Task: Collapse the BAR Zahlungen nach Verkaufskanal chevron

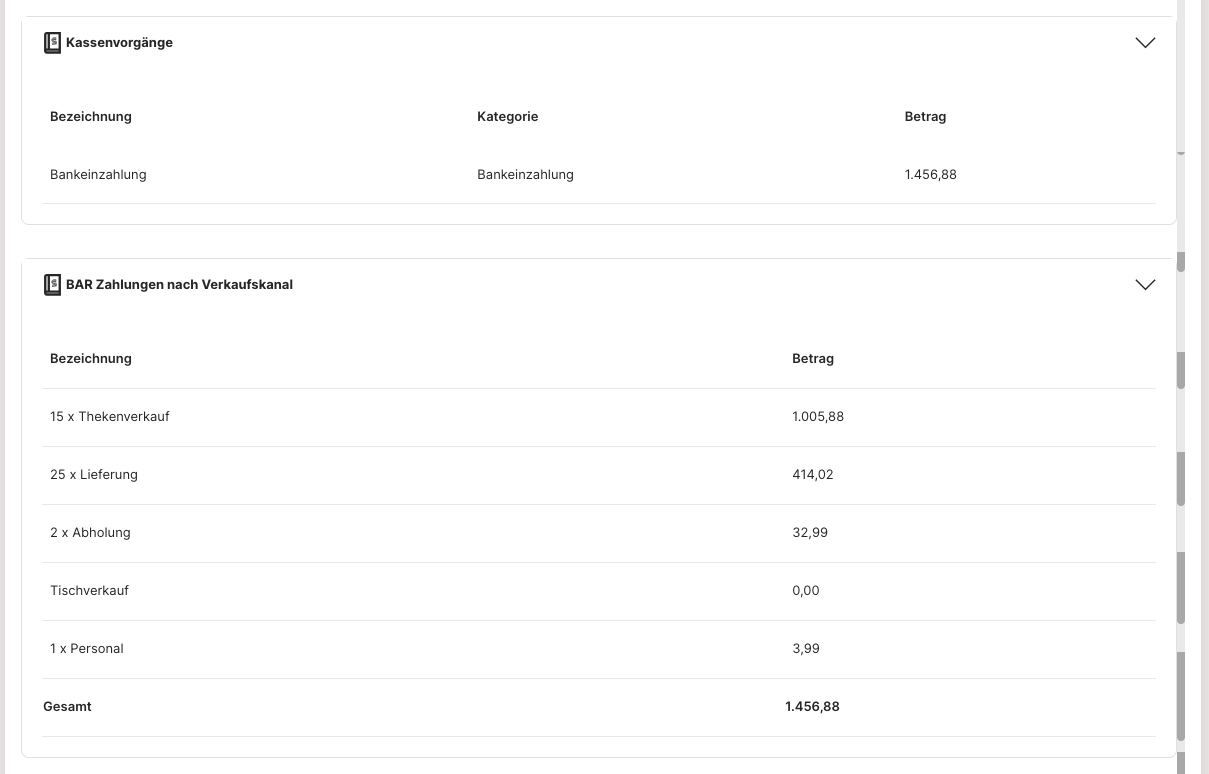Action: click(x=1145, y=285)
